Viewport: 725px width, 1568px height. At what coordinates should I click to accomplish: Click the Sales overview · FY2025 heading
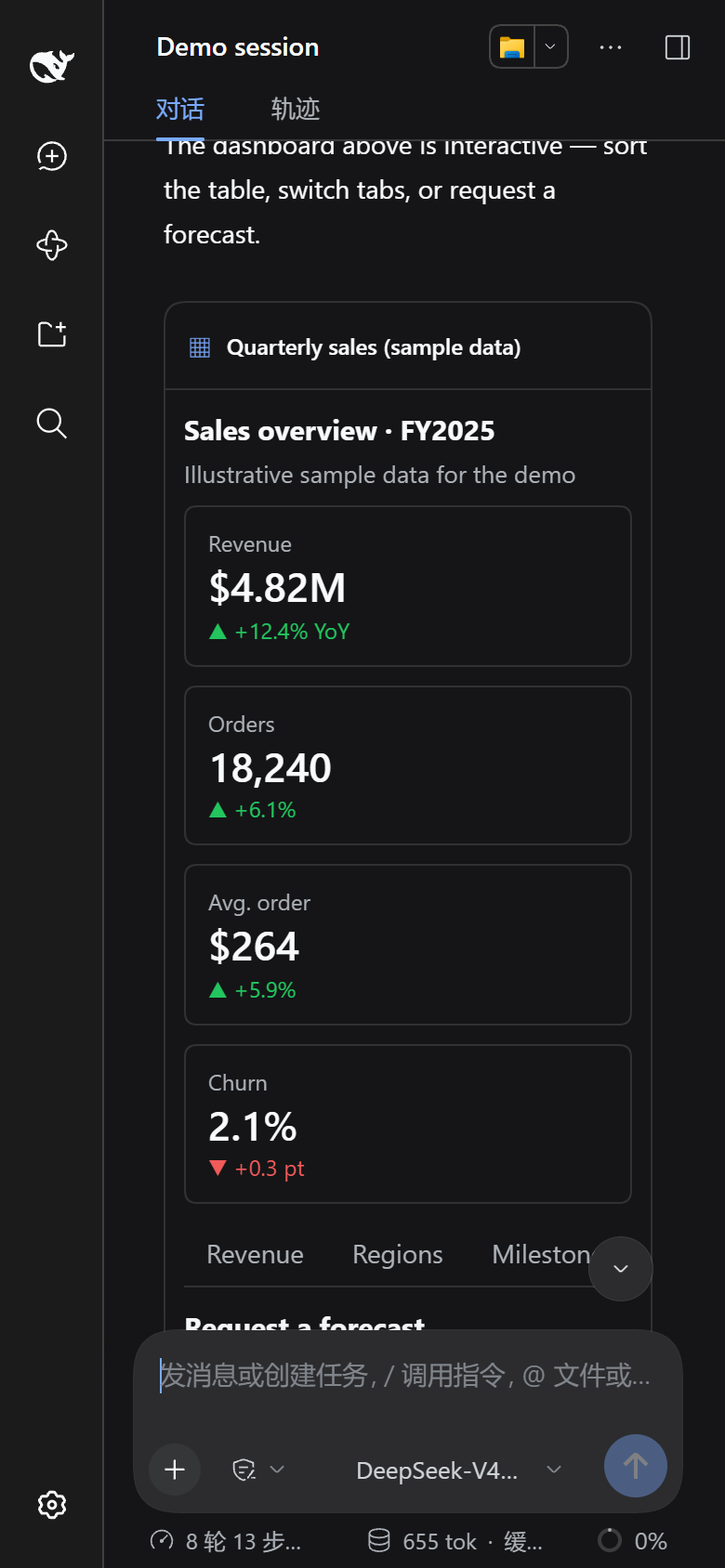pos(339,431)
